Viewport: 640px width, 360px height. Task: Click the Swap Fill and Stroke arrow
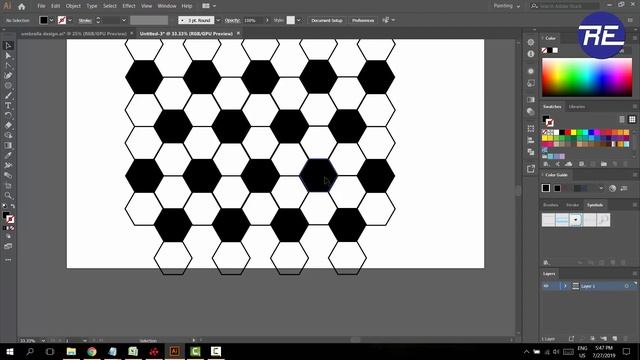[13, 206]
